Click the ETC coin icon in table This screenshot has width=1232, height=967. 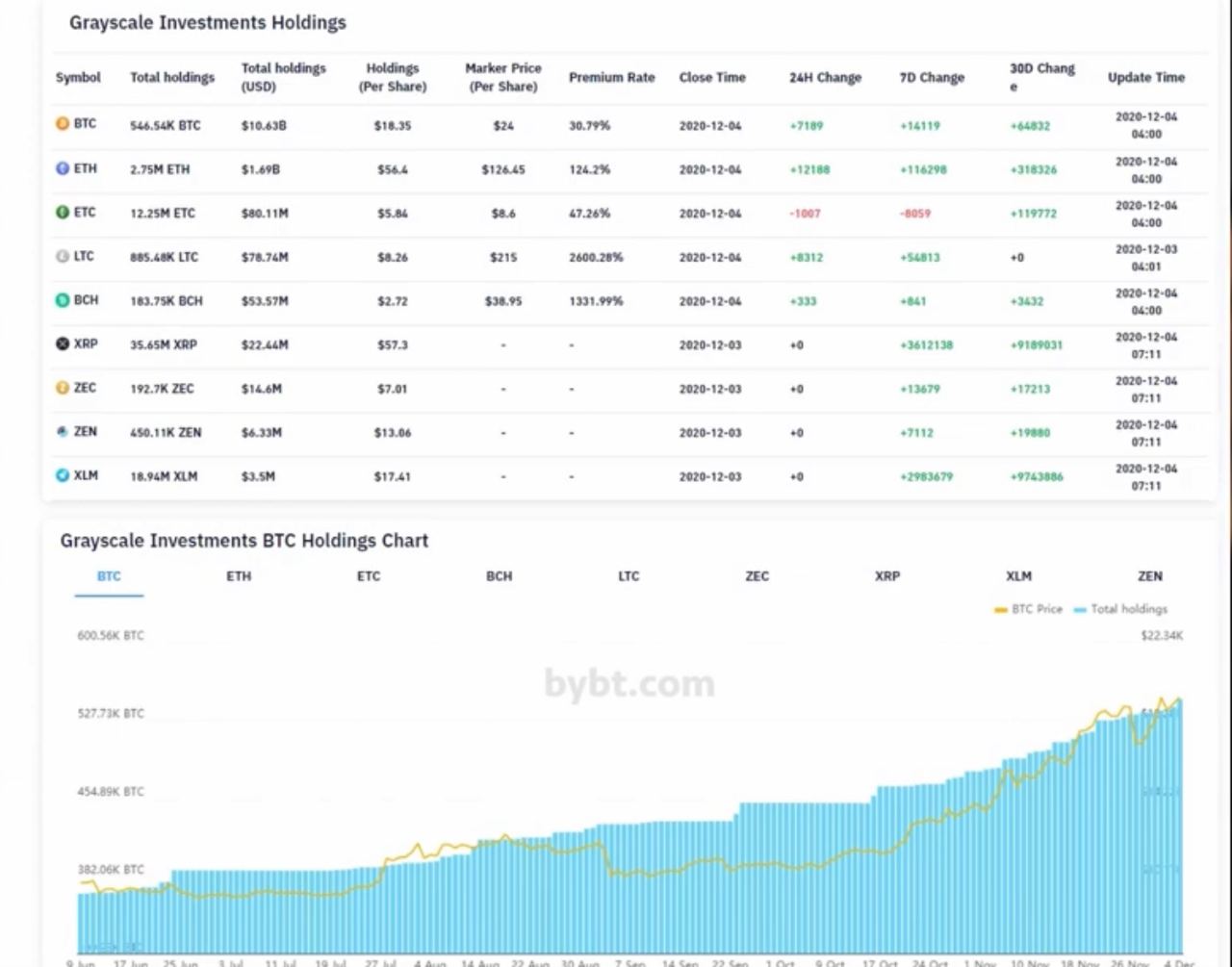pyautogui.click(x=63, y=213)
